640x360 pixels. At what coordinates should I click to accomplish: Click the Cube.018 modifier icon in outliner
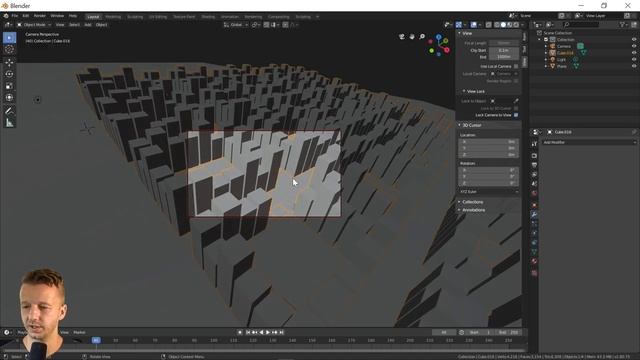point(583,53)
